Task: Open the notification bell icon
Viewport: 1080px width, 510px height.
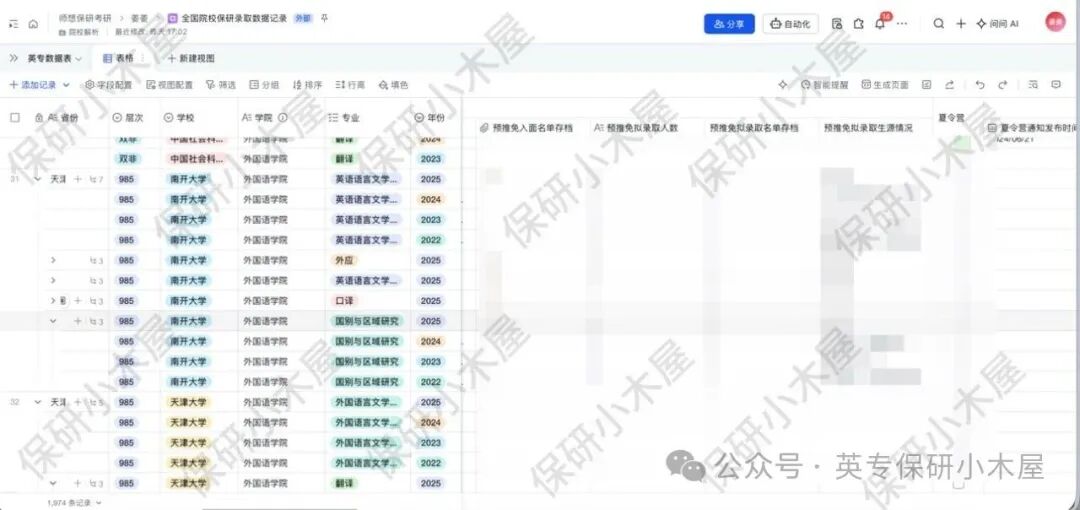Action: pos(880,23)
